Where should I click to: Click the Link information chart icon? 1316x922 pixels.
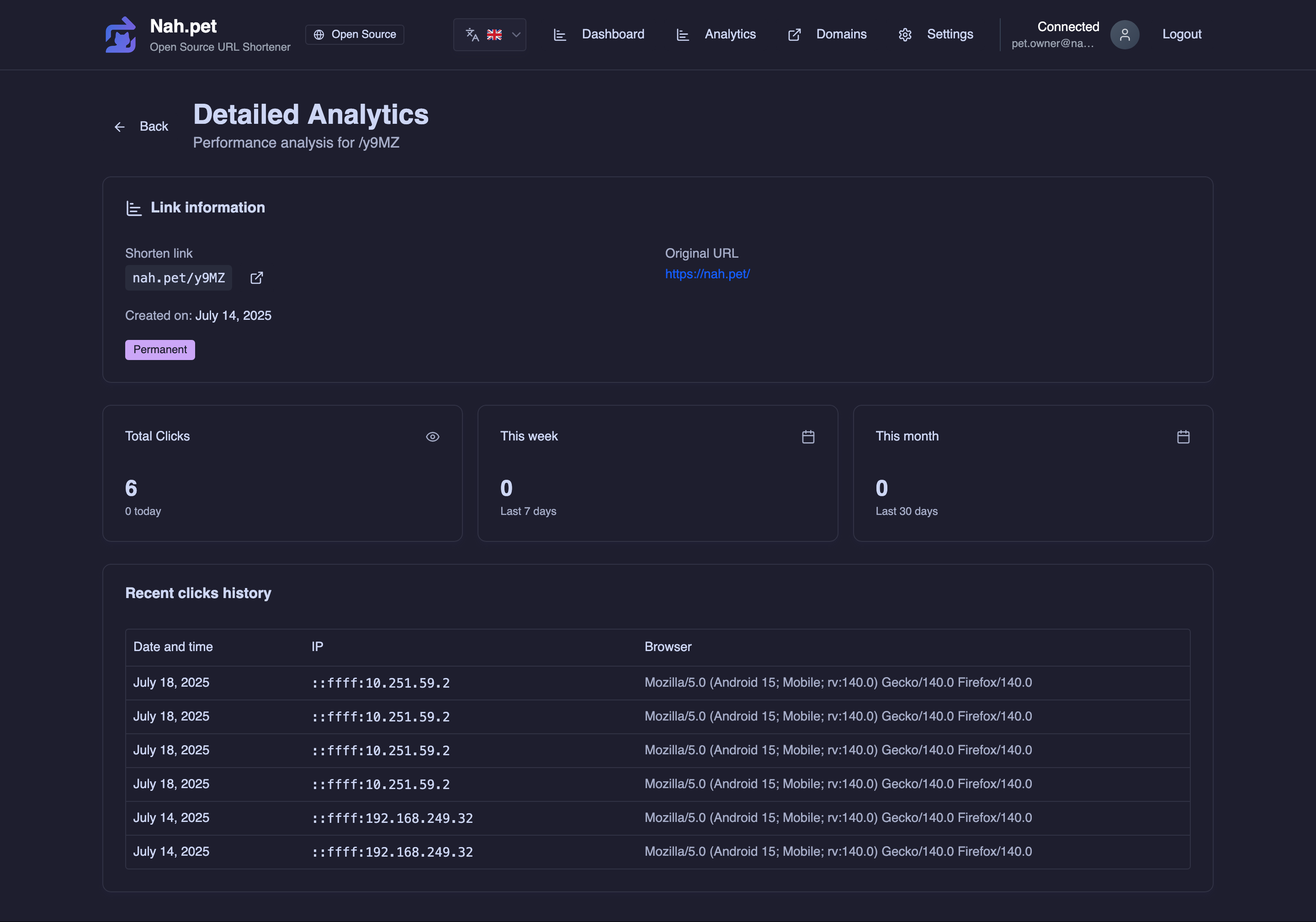tap(133, 208)
